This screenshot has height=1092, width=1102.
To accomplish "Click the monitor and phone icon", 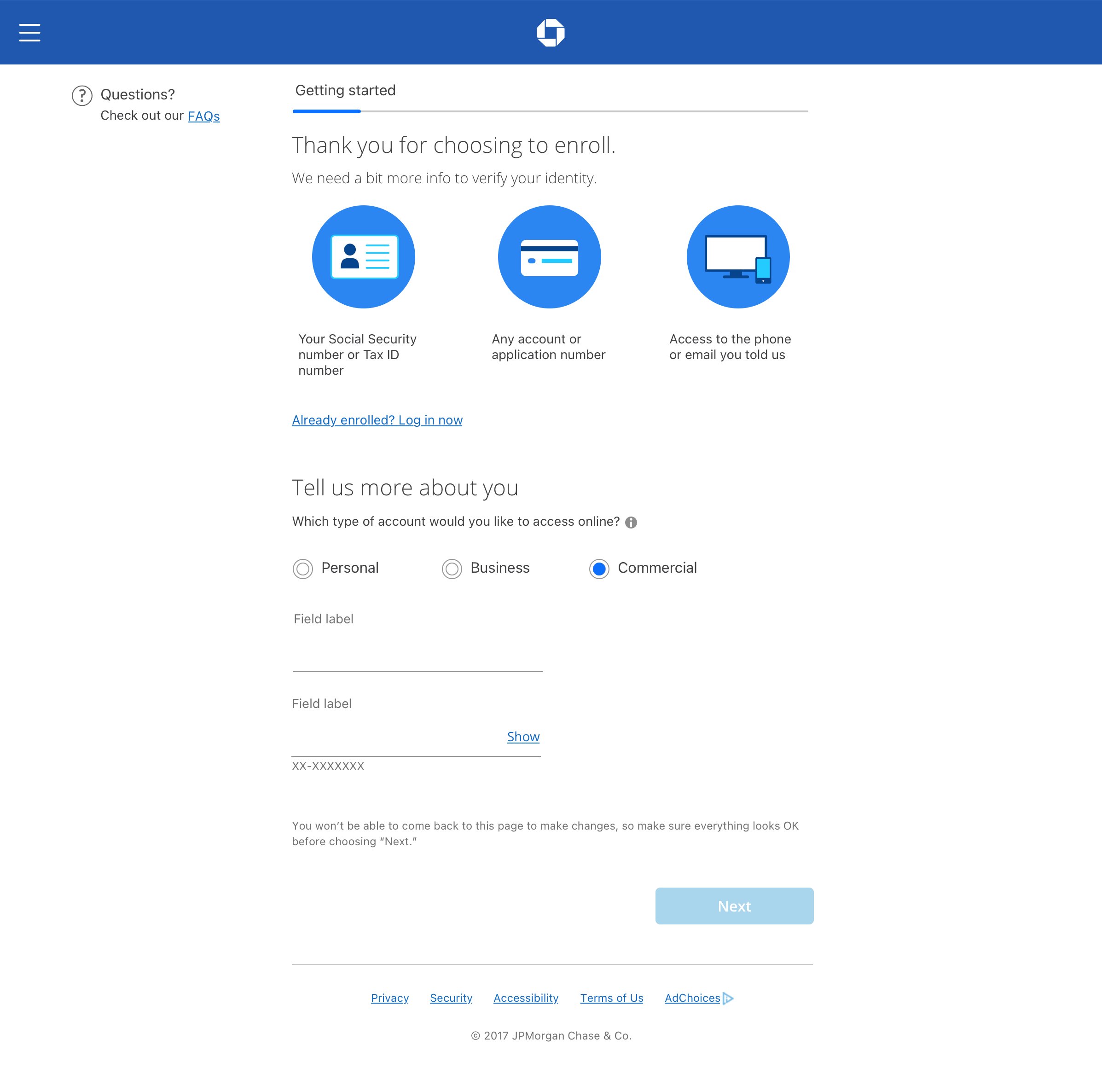I will [x=737, y=257].
